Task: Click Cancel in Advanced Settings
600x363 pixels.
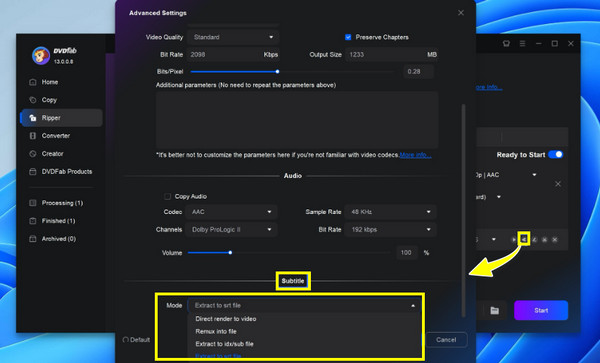Action: coord(446,340)
